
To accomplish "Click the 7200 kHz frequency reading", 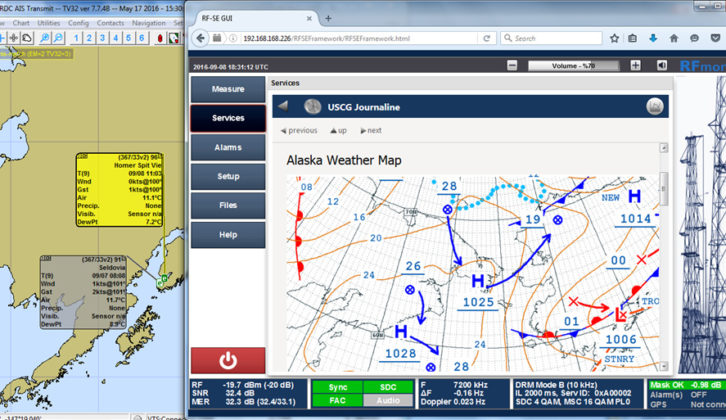I will tap(470, 385).
